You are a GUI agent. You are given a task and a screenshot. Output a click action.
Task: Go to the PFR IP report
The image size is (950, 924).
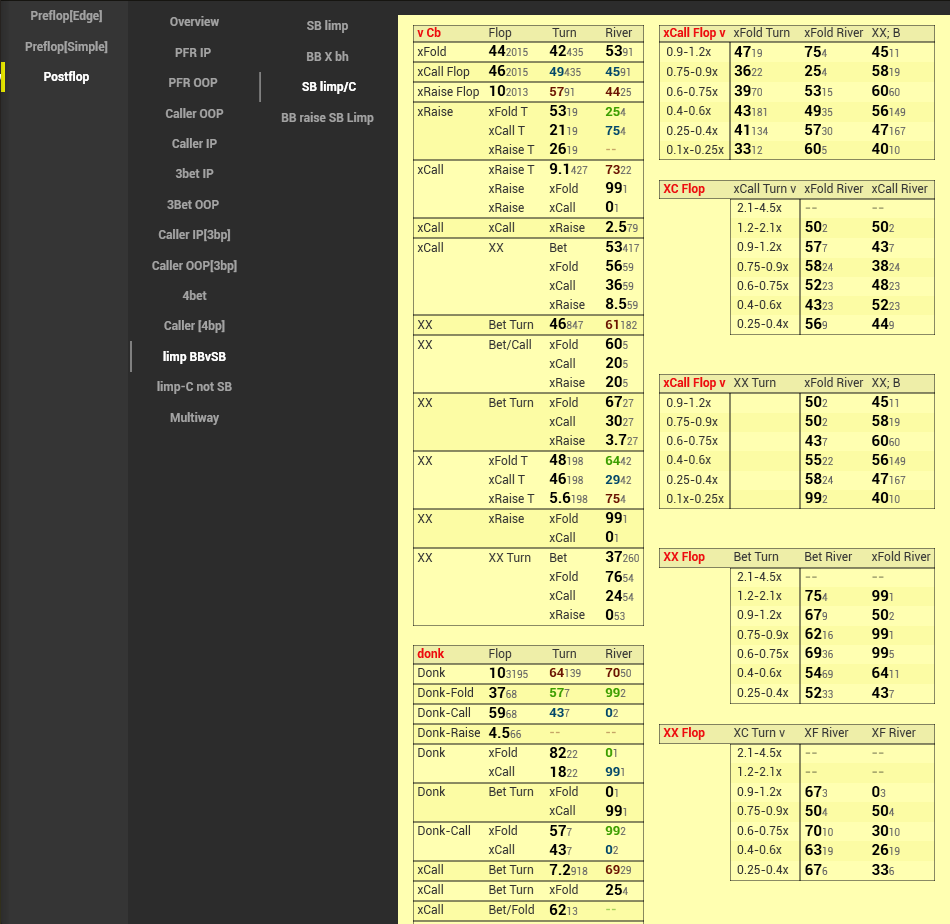(x=194, y=52)
